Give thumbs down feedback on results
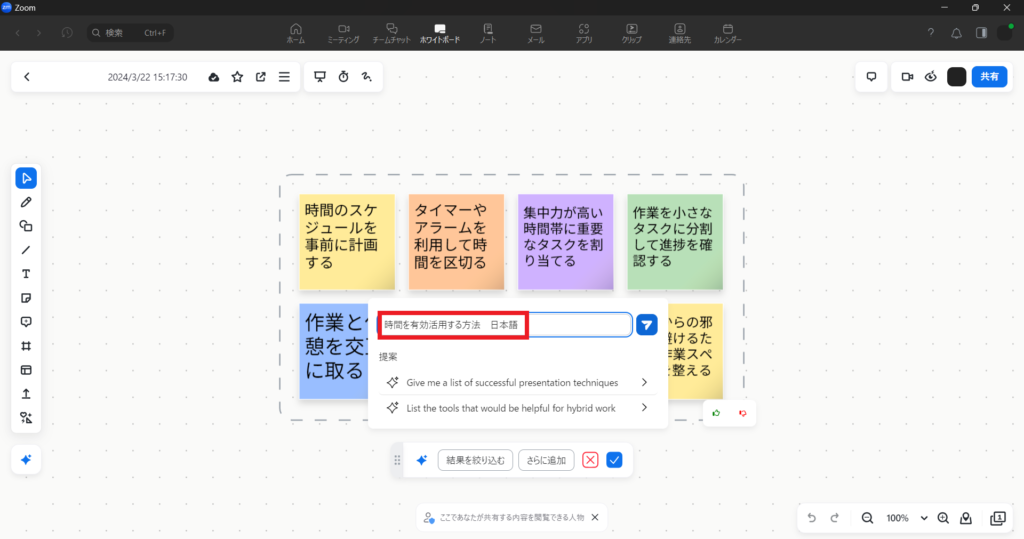 pos(742,413)
